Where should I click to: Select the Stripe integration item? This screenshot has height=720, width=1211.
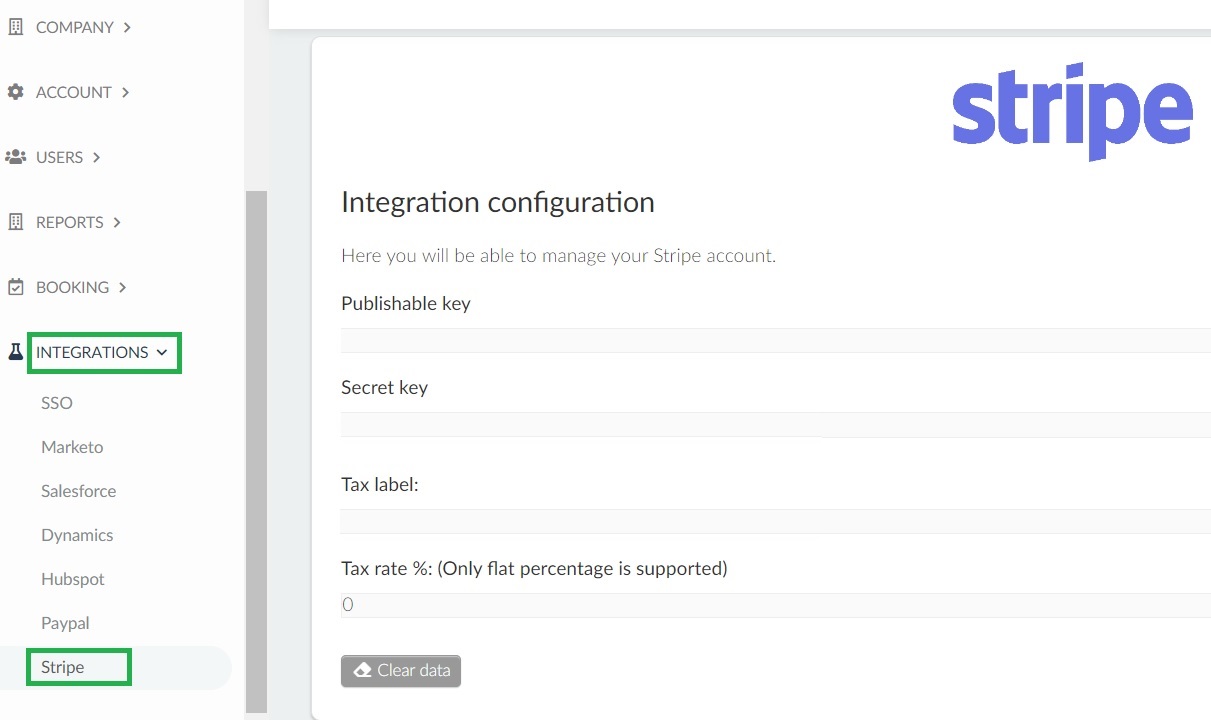62,667
